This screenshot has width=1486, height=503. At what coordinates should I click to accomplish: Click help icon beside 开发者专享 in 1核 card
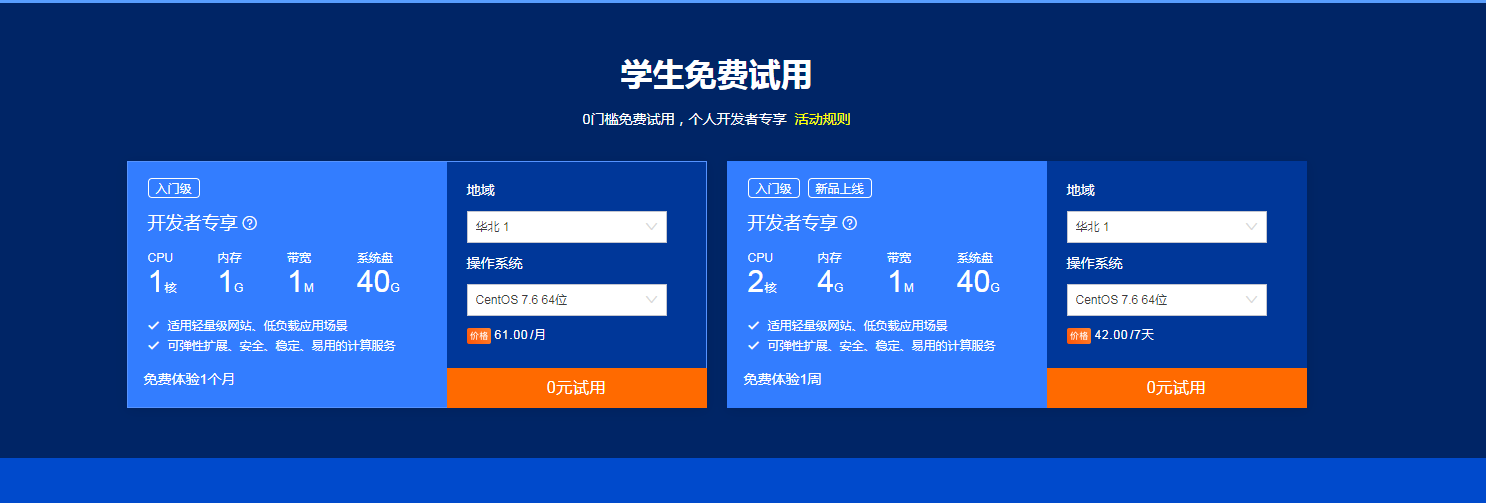pos(250,223)
